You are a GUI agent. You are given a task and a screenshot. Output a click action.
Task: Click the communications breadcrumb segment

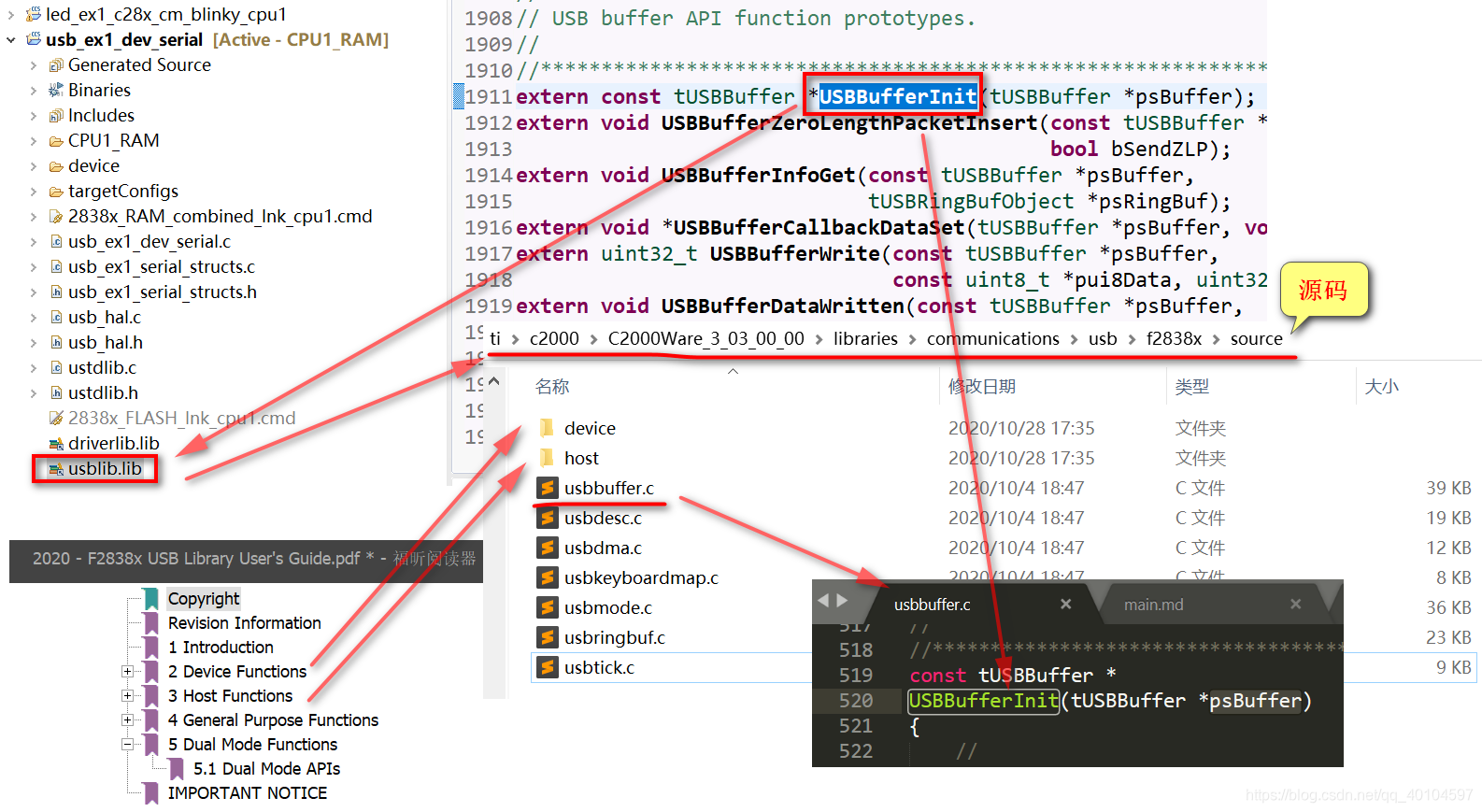coord(992,338)
